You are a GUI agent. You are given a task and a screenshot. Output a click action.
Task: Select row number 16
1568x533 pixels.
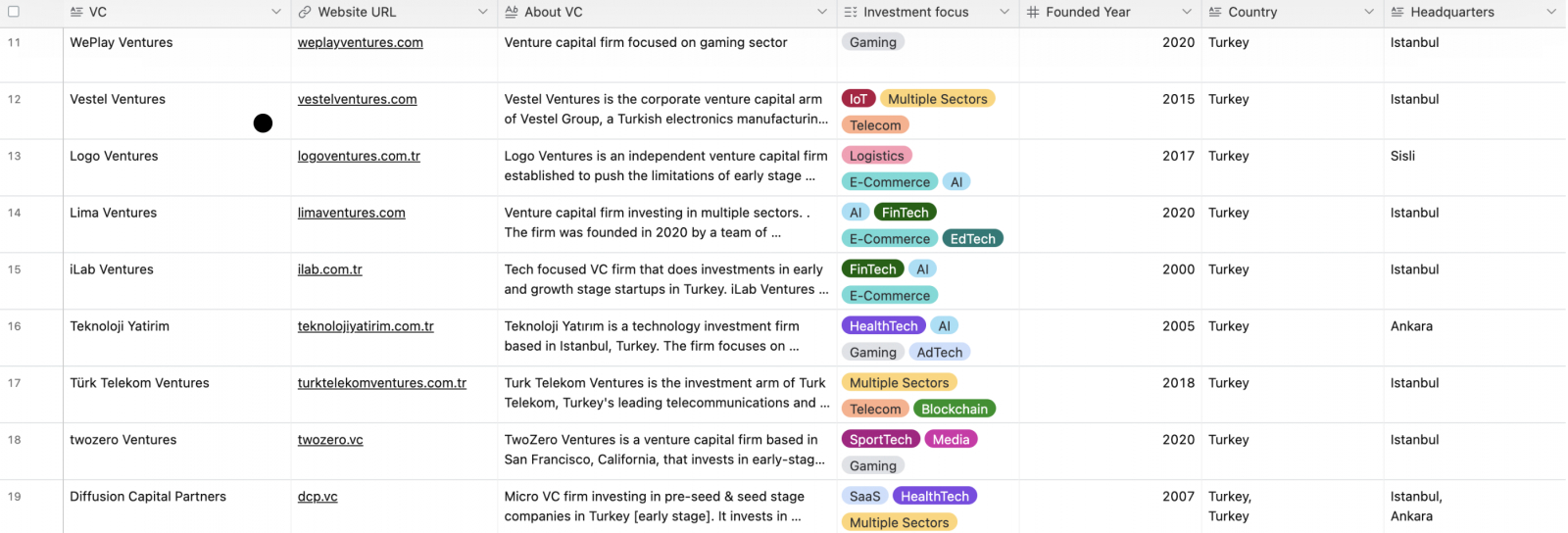click(x=15, y=326)
